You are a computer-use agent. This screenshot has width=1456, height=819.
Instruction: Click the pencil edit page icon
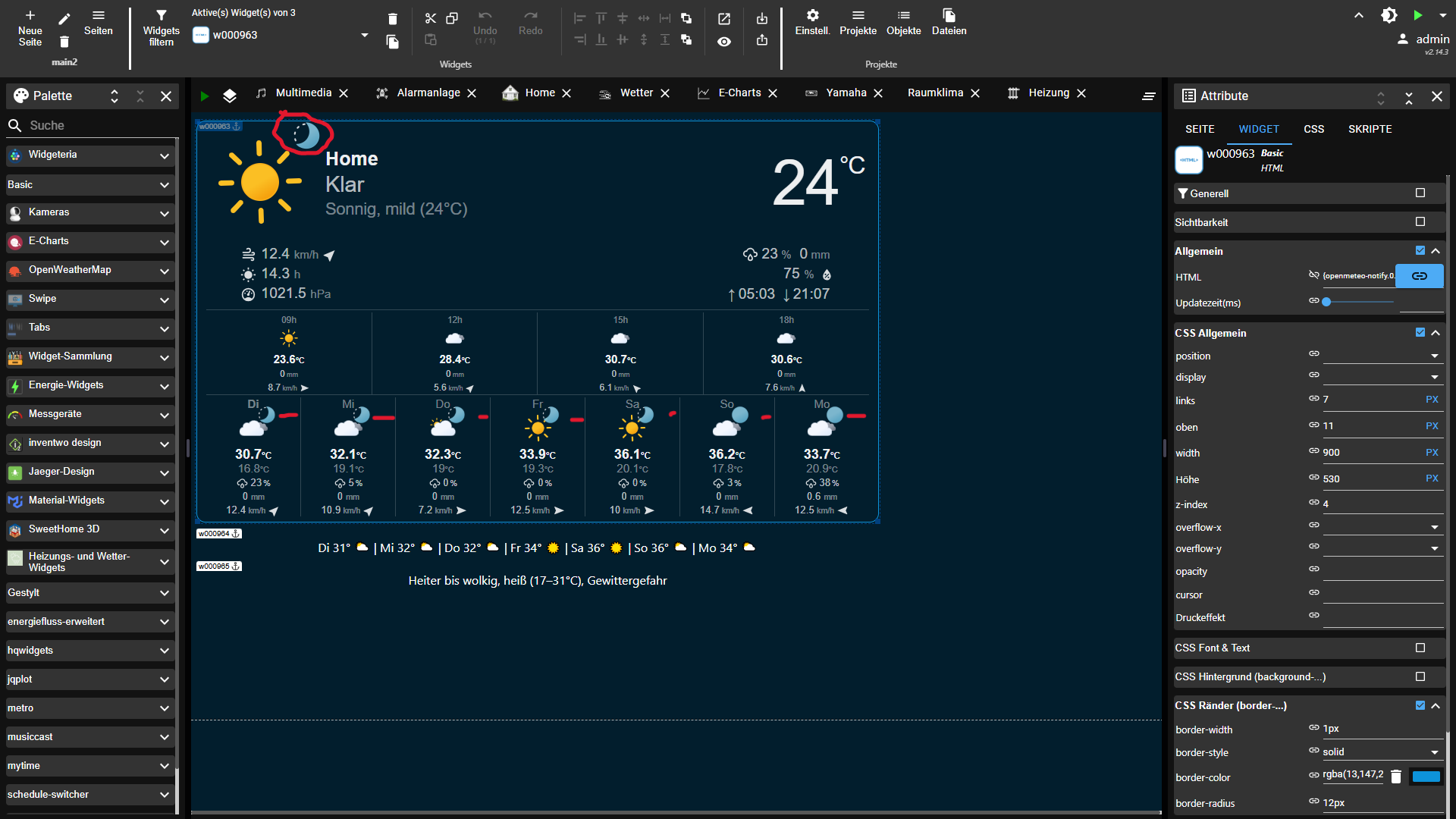64,18
